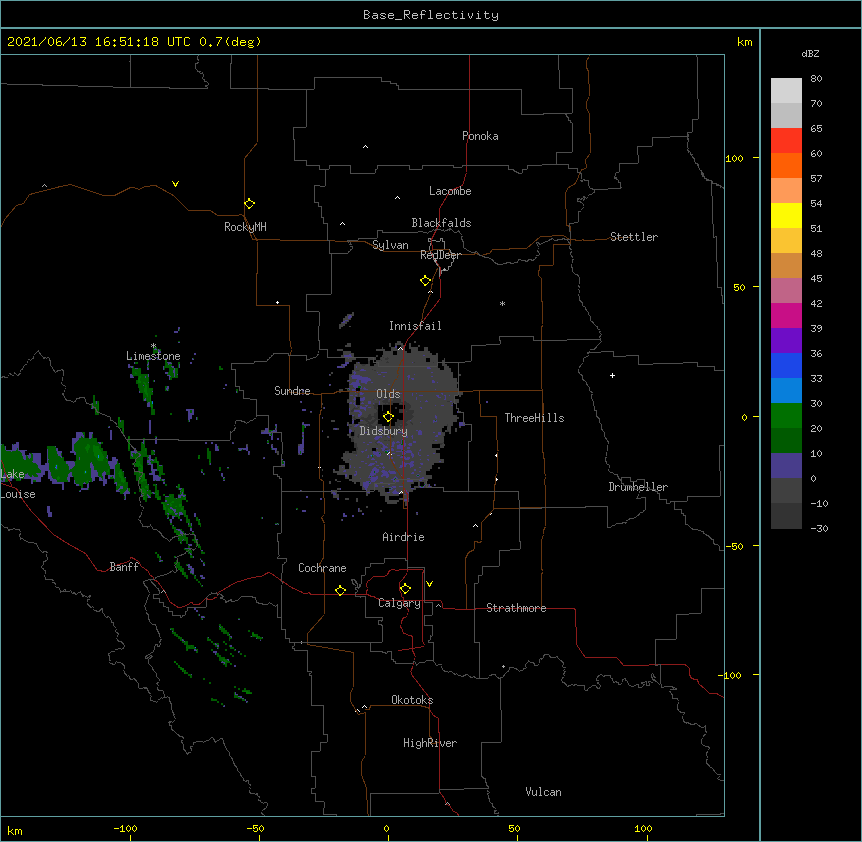
Task: Click the Stettler city label
Action: tap(634, 237)
